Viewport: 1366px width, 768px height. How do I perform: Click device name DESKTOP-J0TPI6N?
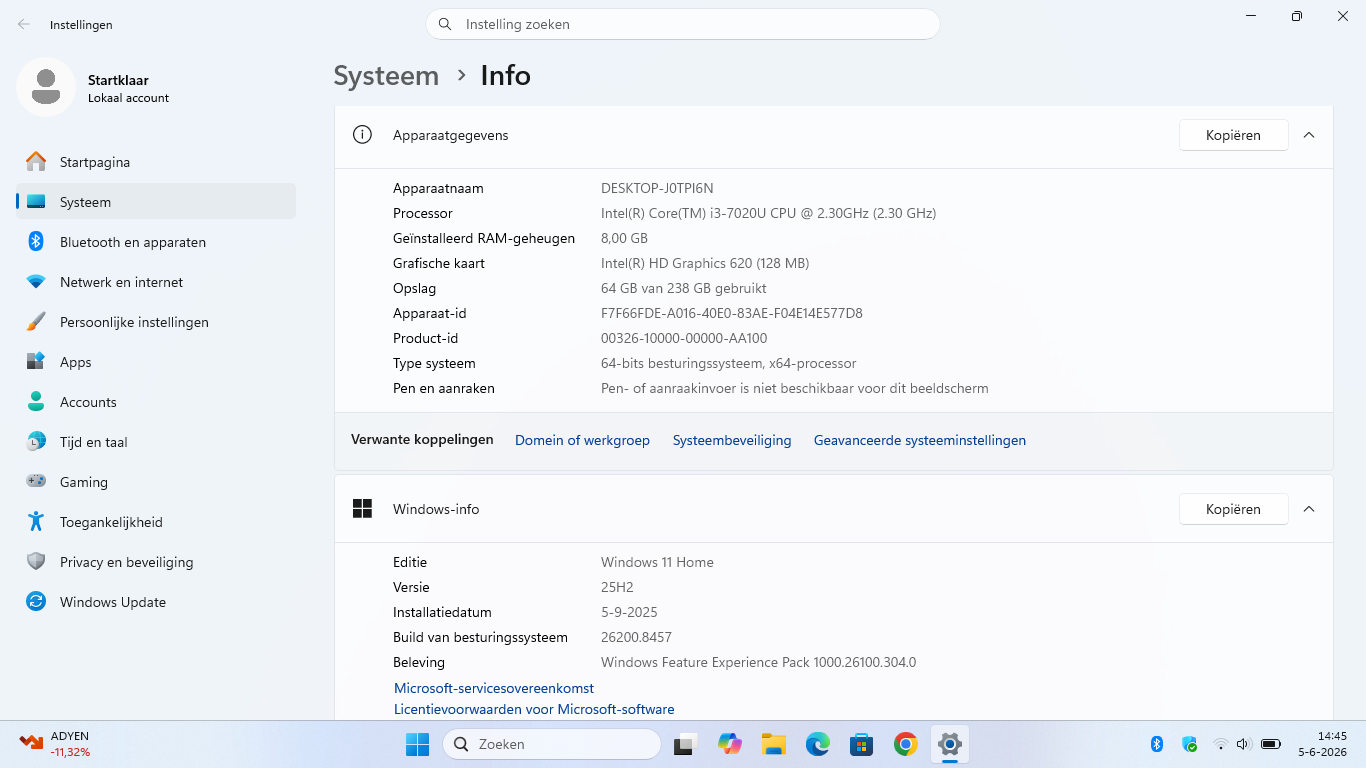[657, 188]
